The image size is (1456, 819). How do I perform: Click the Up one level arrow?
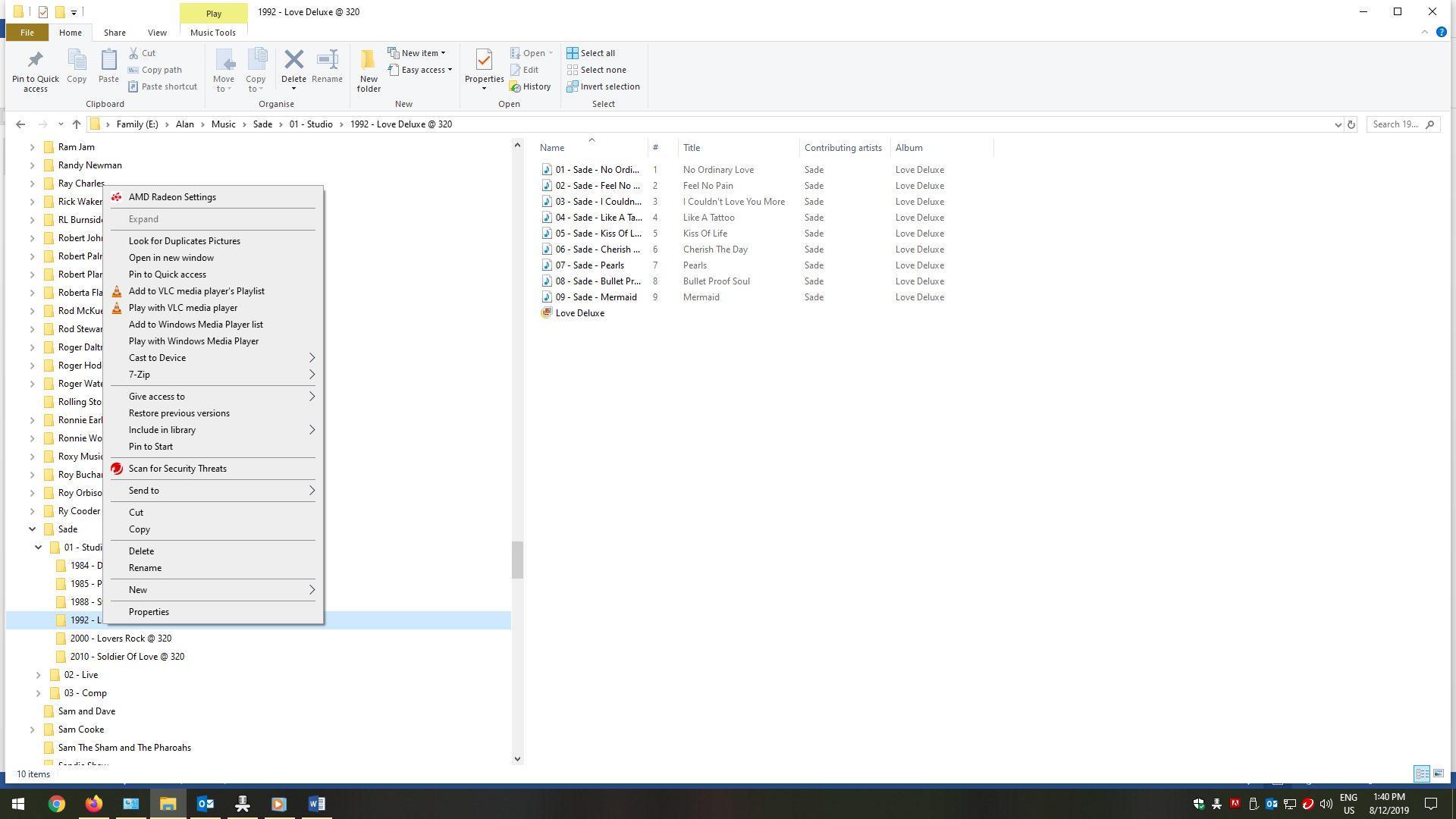[x=76, y=124]
